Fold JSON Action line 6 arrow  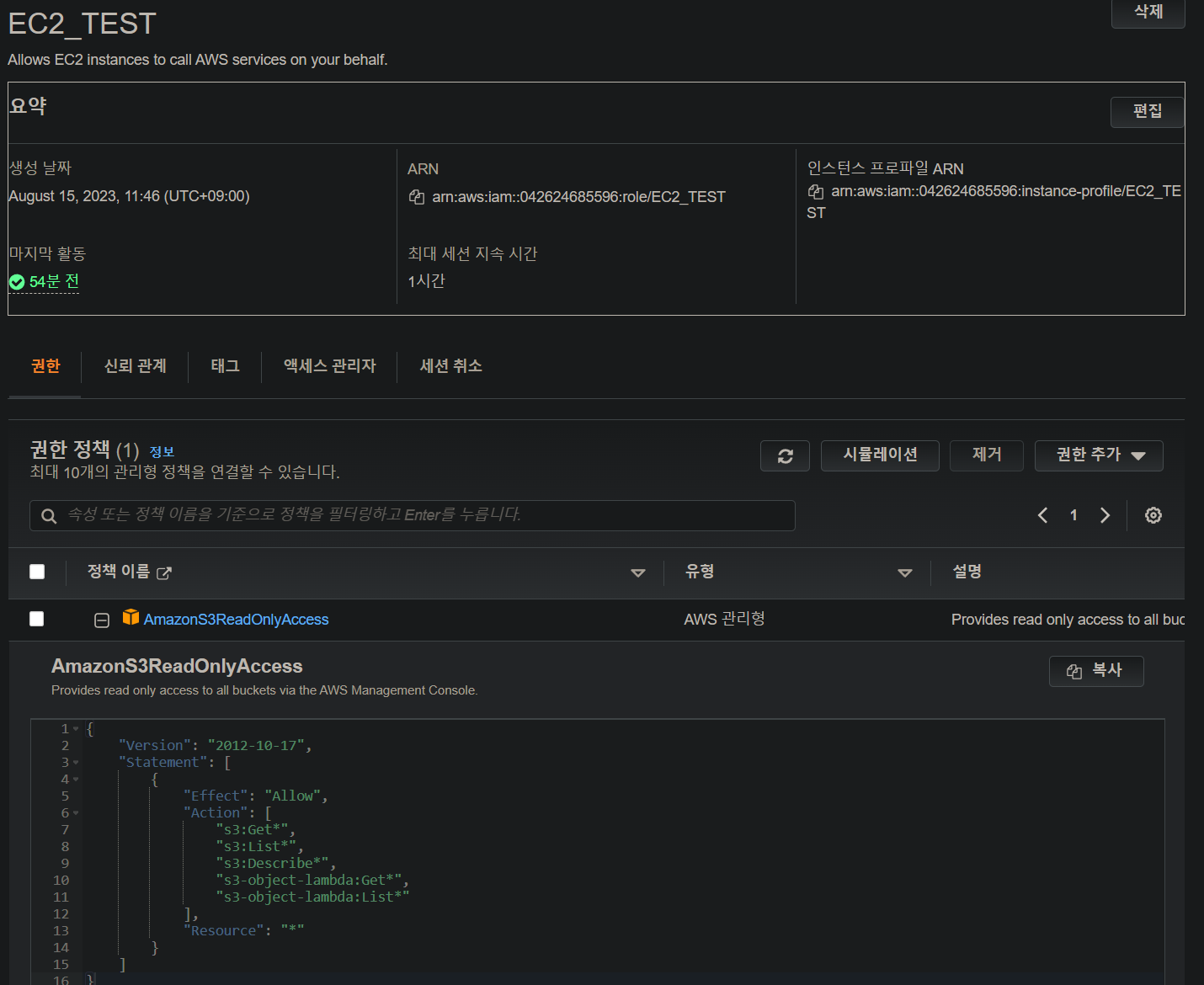[x=76, y=813]
